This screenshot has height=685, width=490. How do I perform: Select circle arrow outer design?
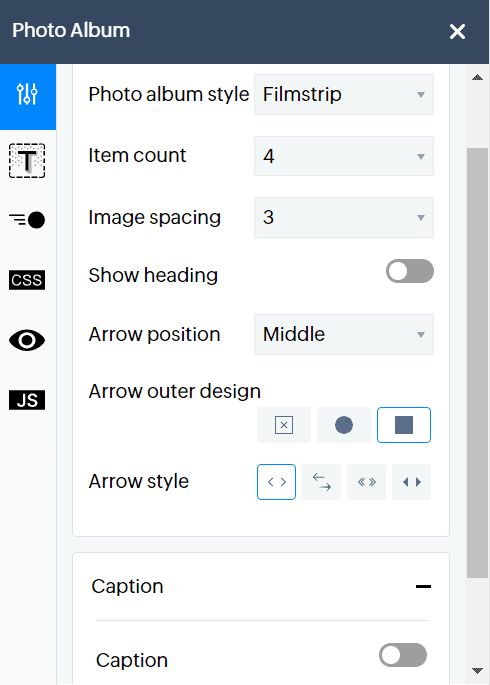coord(344,425)
